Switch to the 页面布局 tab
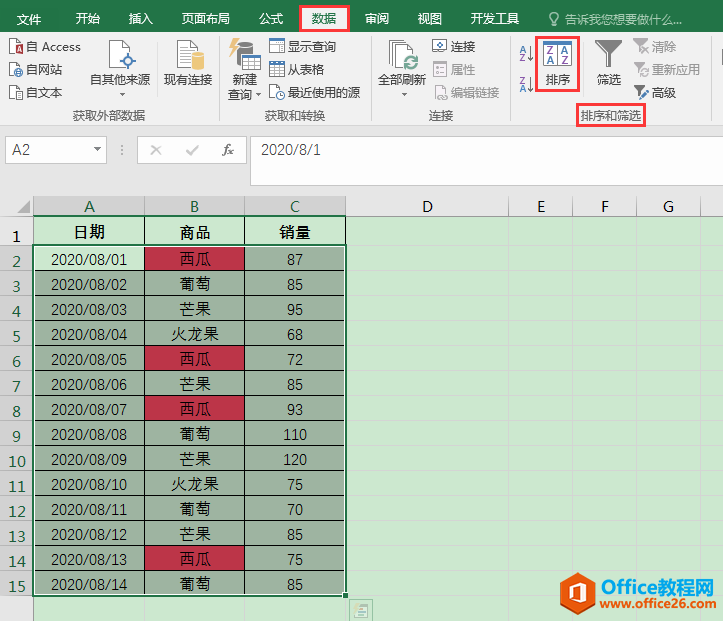The width and height of the screenshot is (723, 621). (x=206, y=19)
